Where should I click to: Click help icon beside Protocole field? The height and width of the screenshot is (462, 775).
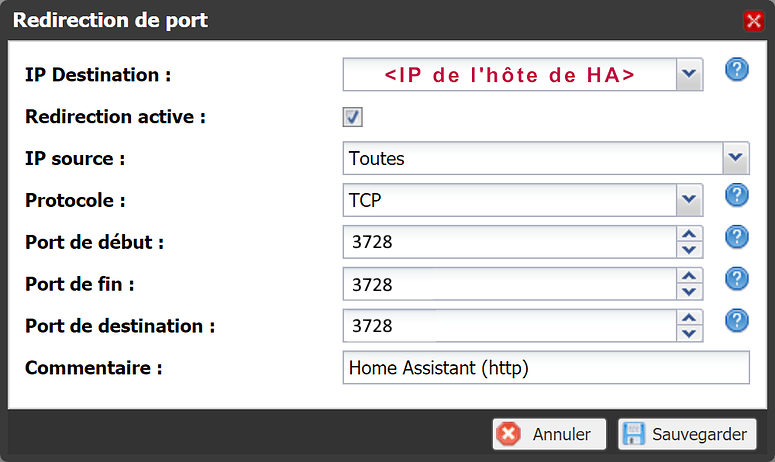(737, 196)
